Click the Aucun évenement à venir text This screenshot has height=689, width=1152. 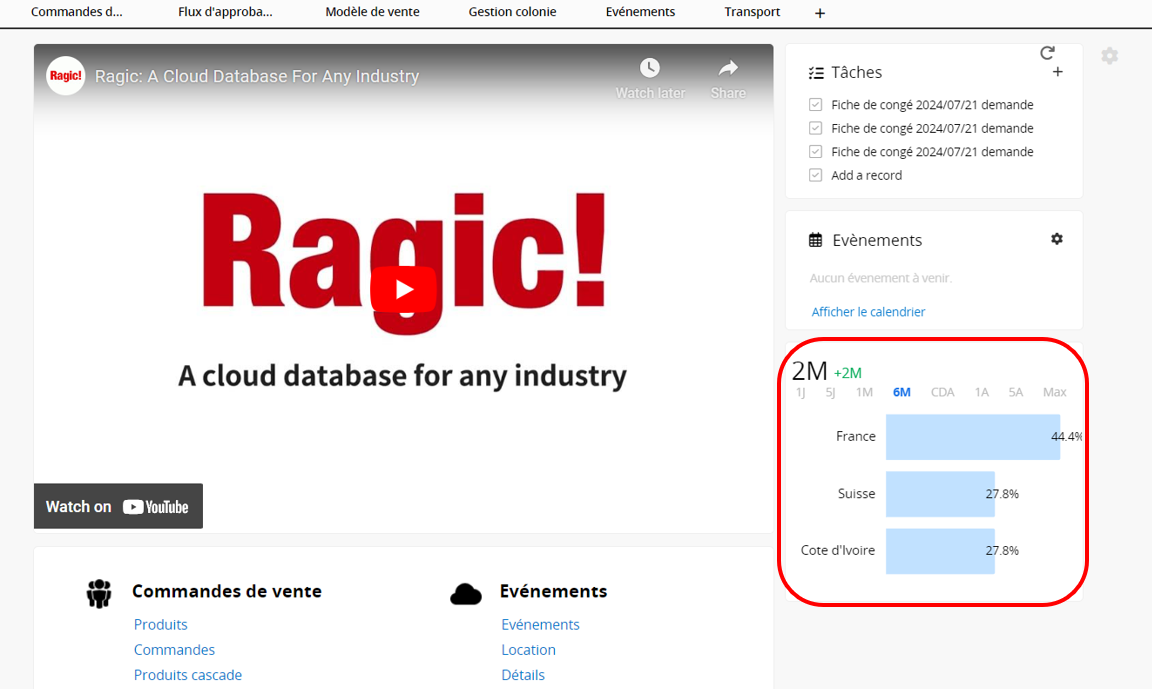point(881,278)
